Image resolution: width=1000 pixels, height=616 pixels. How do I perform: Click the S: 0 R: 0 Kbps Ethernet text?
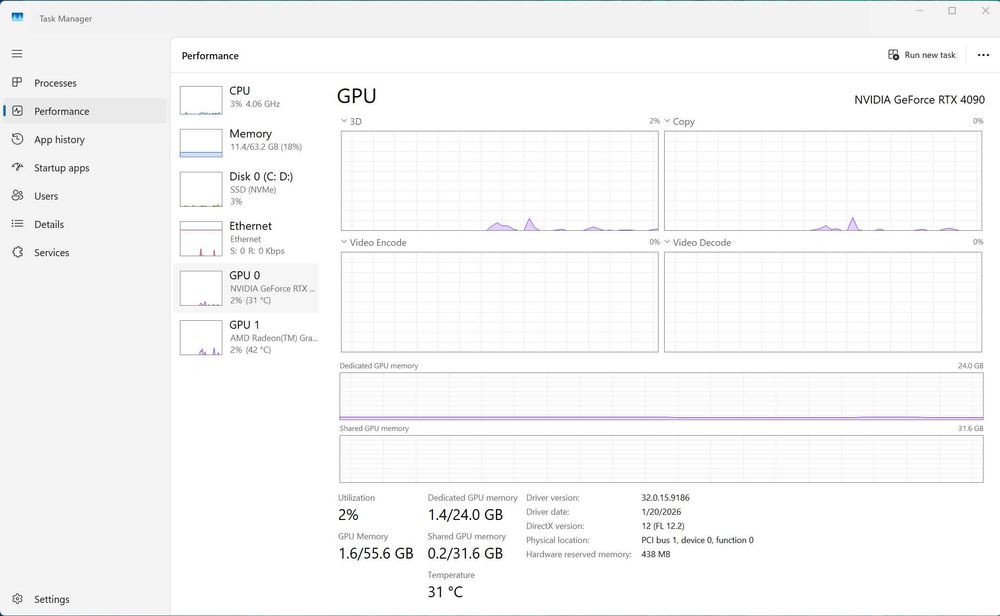[257, 251]
